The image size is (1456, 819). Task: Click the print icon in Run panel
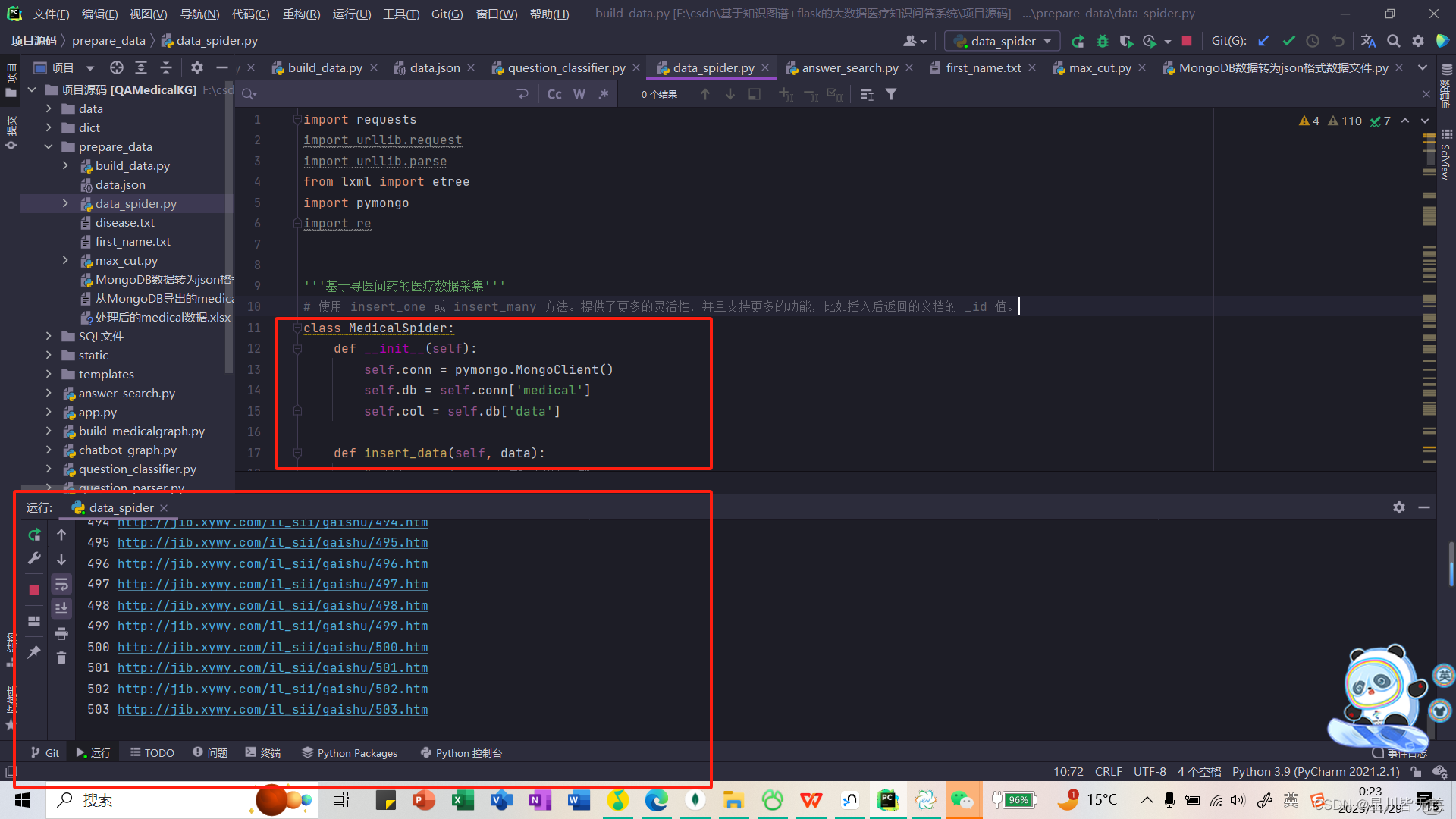pos(61,633)
